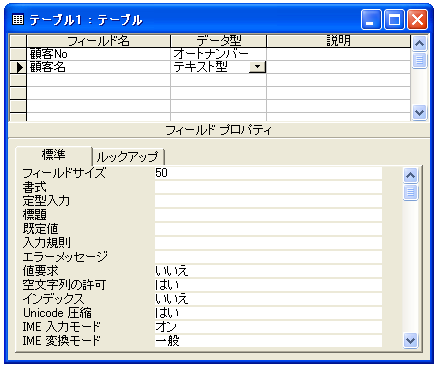Click the エラーメッセージ property field

tap(268, 257)
